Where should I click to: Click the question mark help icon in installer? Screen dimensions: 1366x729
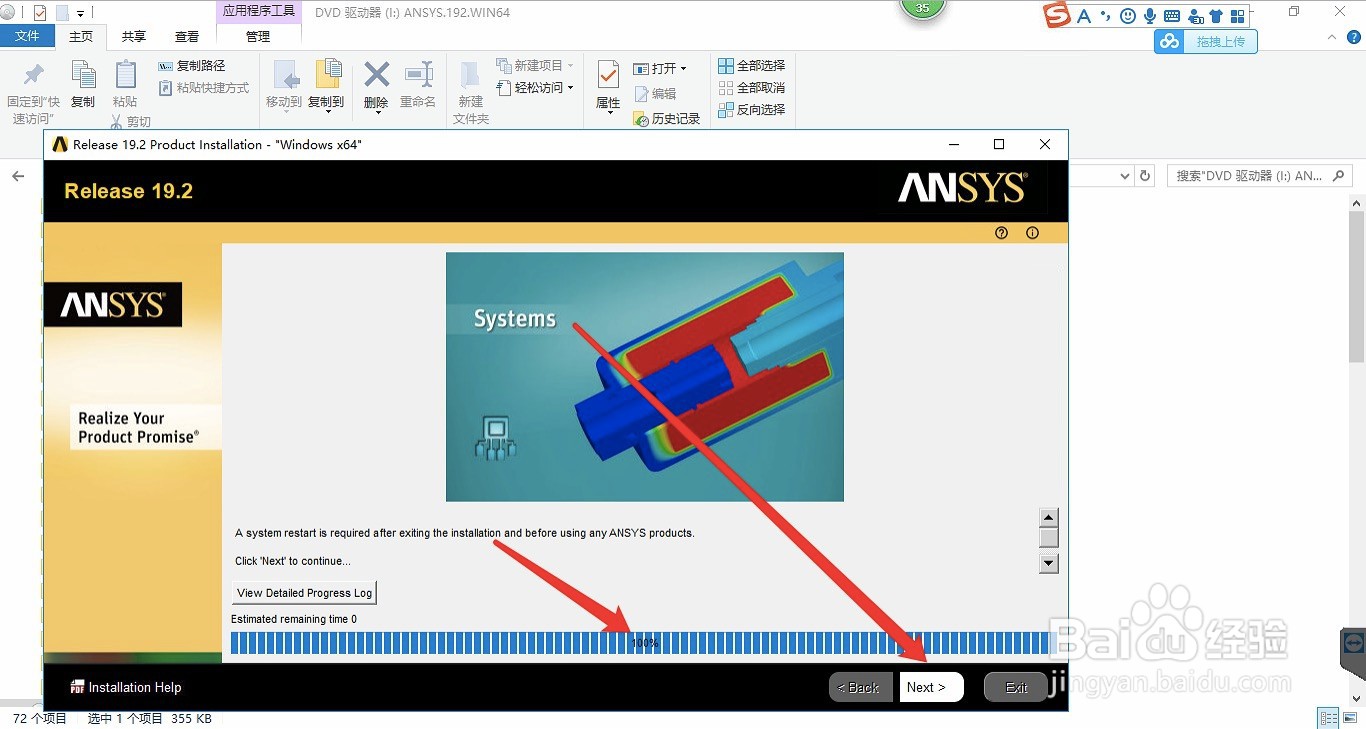pyautogui.click(x=1002, y=233)
